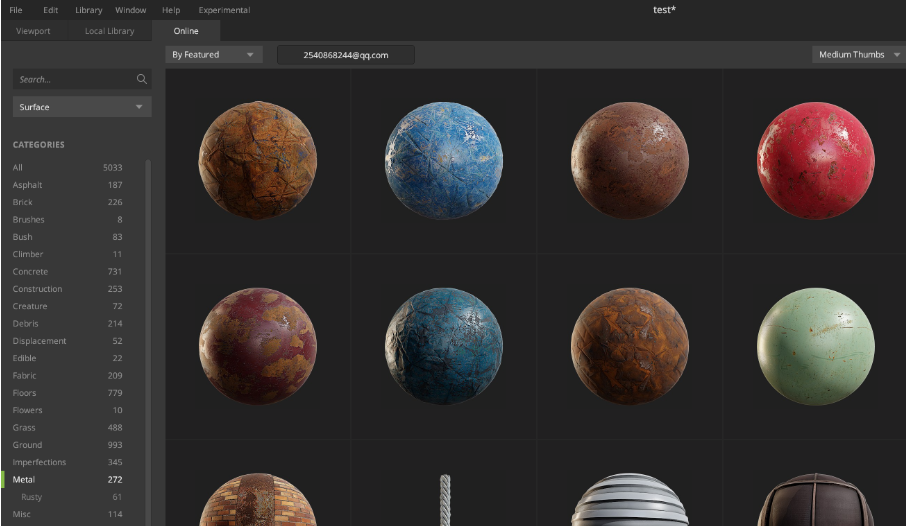Select the orange wrinkled rust sphere in the second row
The height and width of the screenshot is (526, 906).
[x=630, y=346]
